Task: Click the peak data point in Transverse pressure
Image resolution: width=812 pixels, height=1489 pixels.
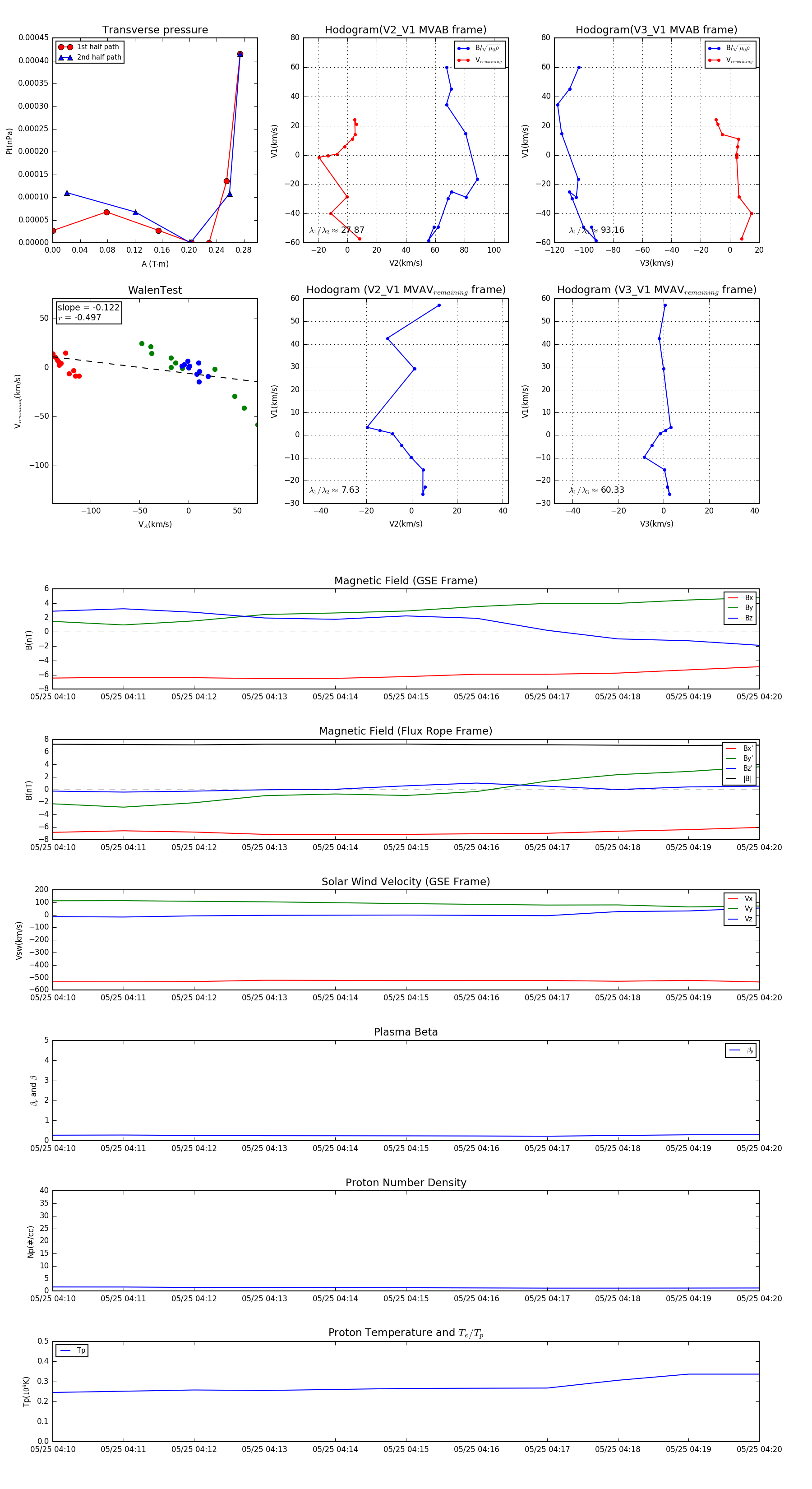Action: 240,54
